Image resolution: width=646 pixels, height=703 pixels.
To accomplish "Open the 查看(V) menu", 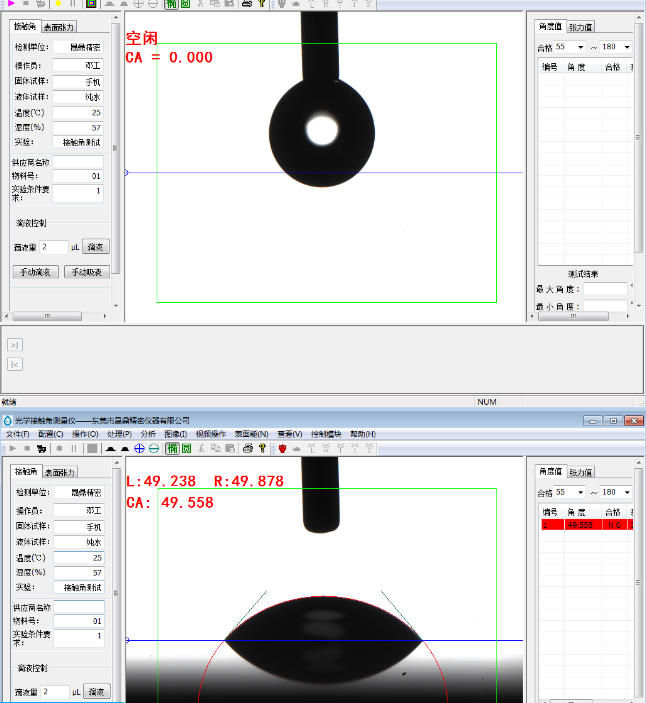I will point(290,434).
